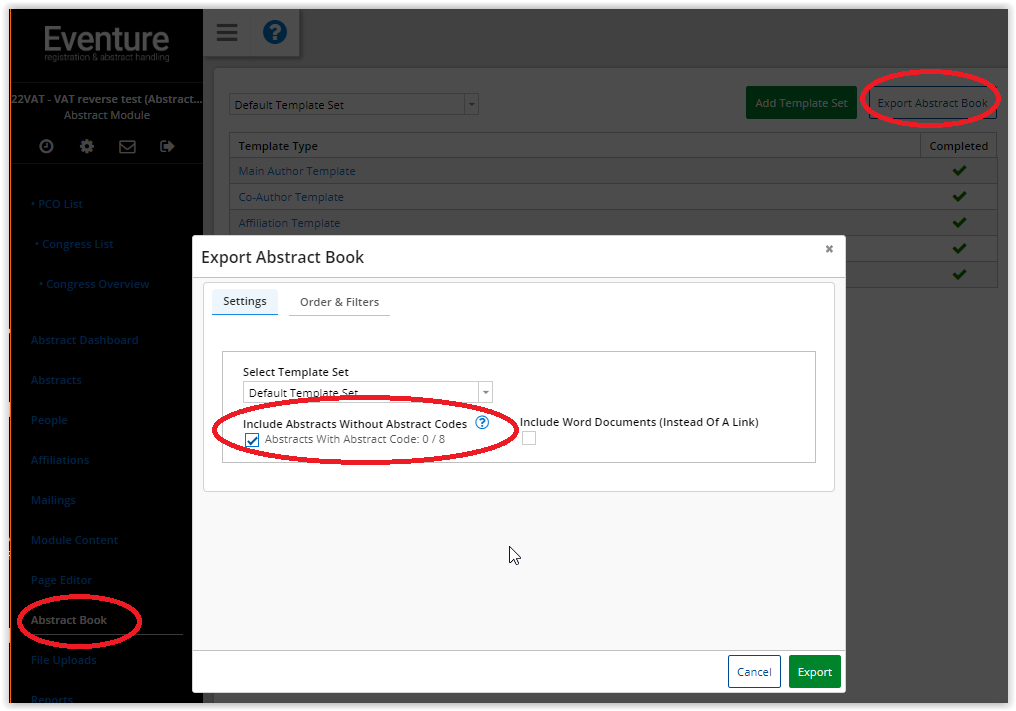
Task: Click the sign-out arrow icon in sidebar
Action: click(x=167, y=146)
